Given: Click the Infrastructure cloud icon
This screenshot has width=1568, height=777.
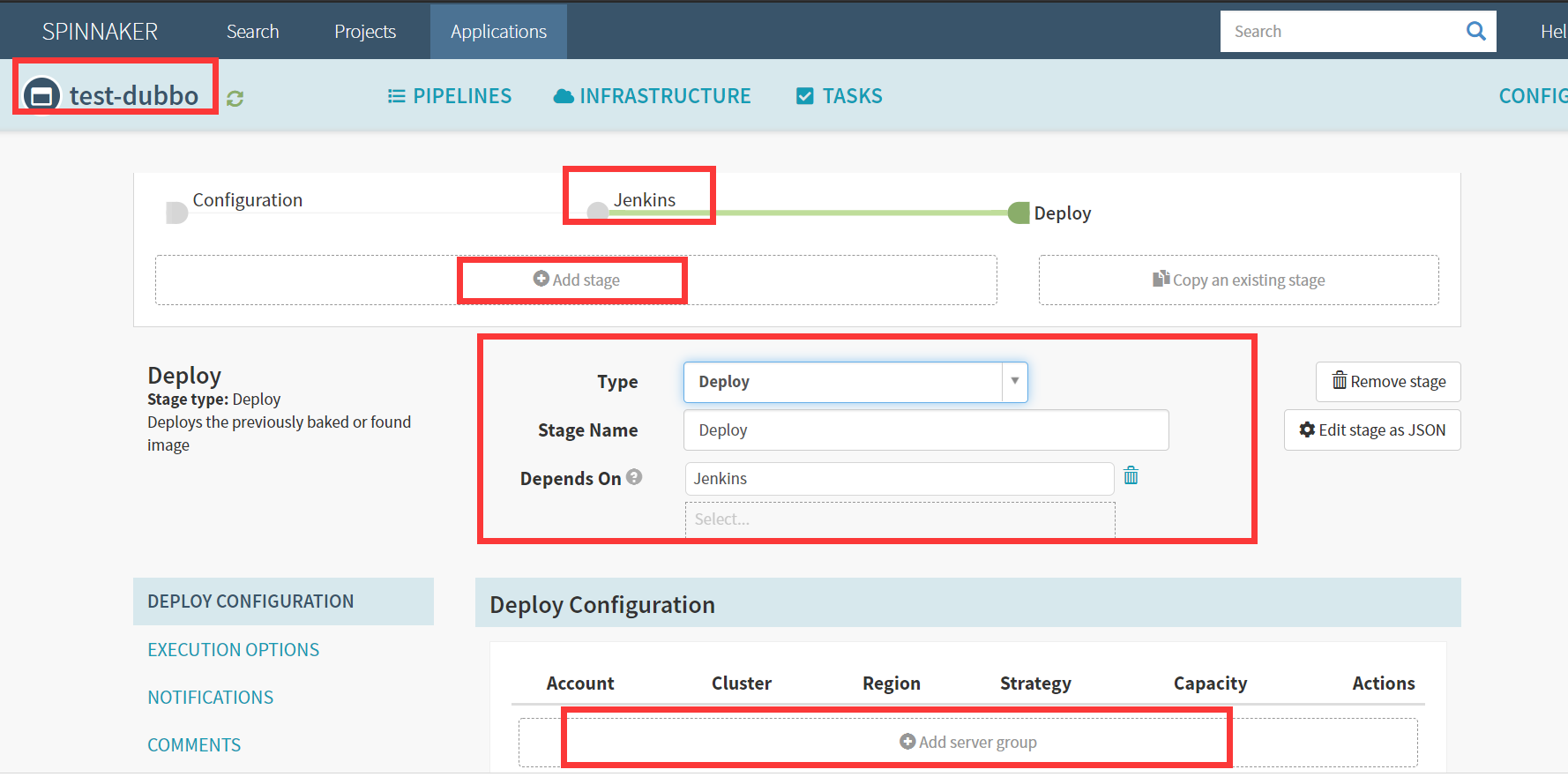Looking at the screenshot, I should [x=564, y=96].
